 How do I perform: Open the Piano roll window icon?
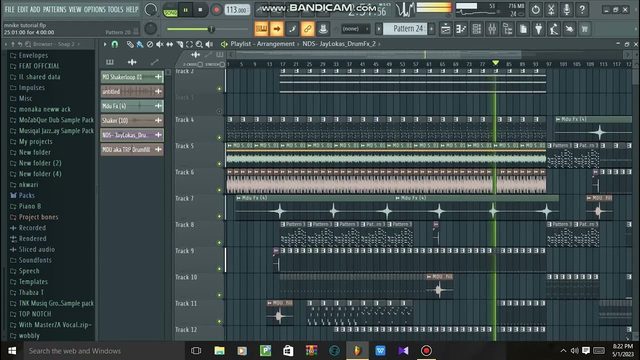(461, 29)
